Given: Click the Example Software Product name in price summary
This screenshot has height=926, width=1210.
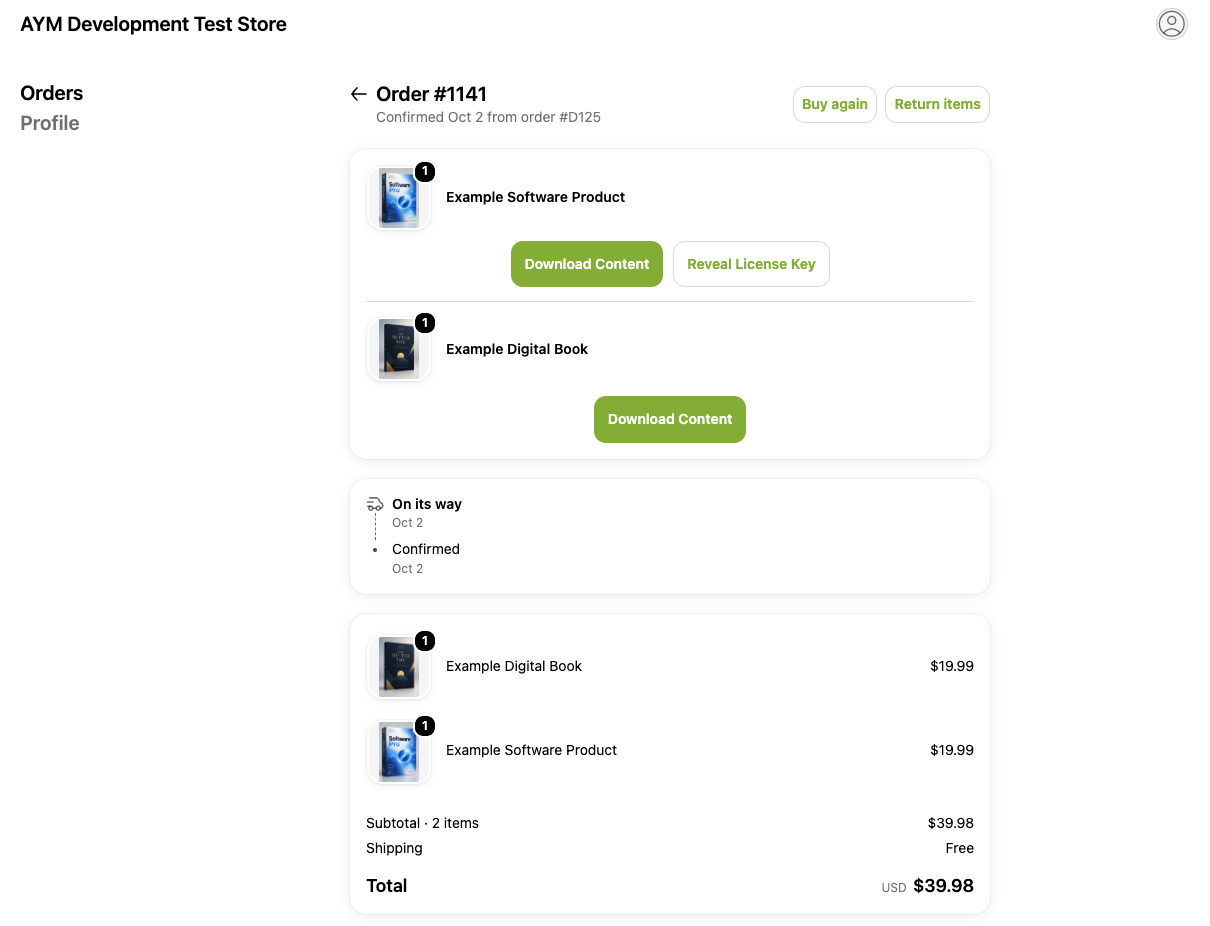Looking at the screenshot, I should [531, 750].
